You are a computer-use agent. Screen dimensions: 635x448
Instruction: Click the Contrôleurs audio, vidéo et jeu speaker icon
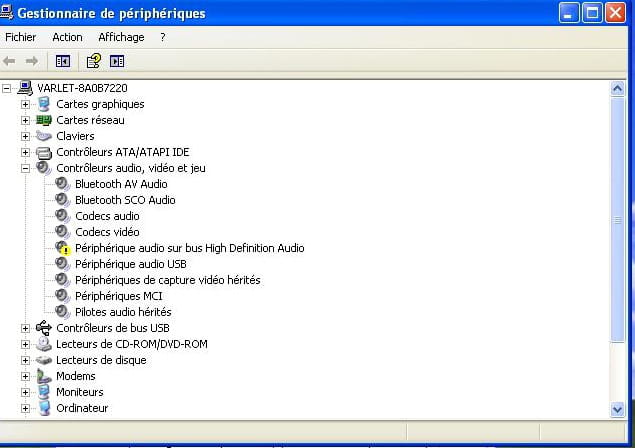(x=43, y=168)
